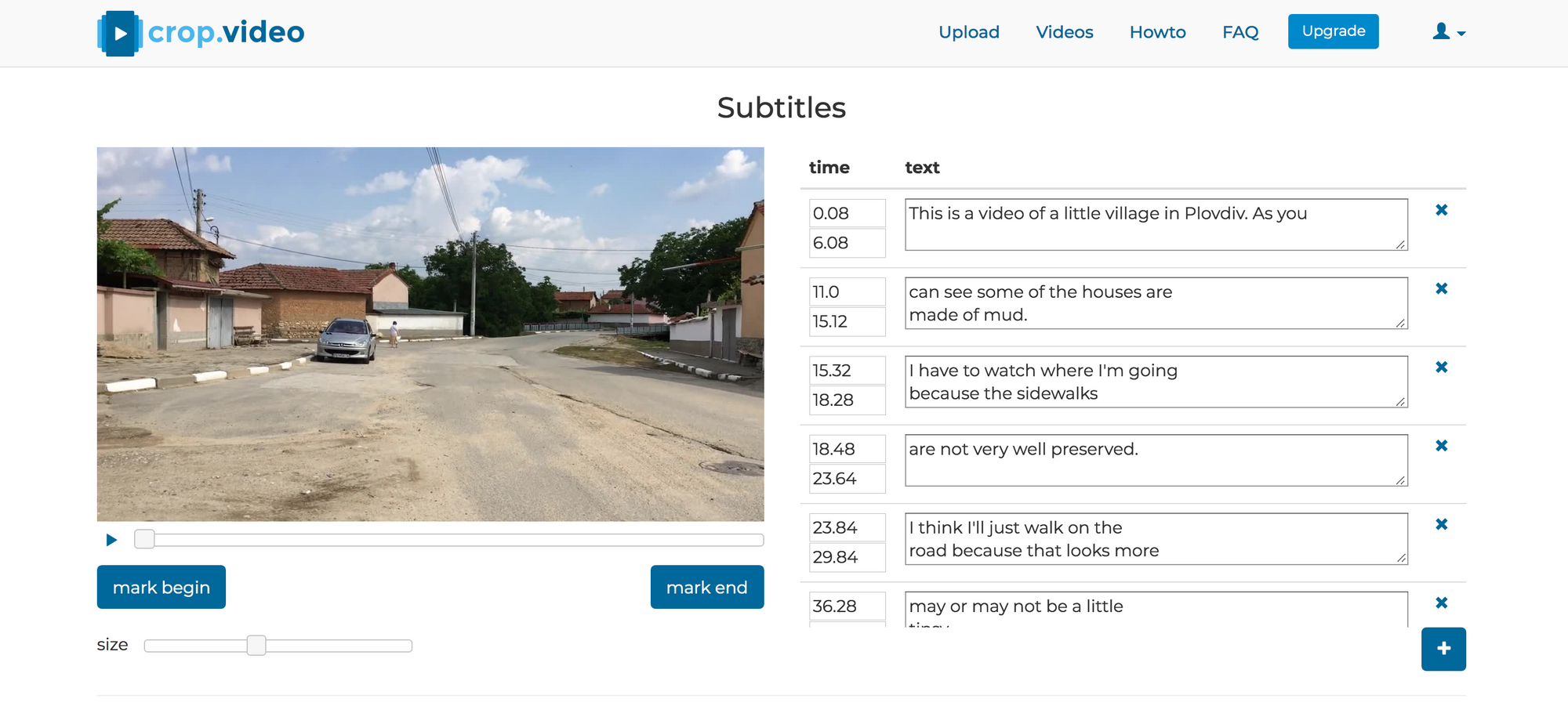Remove the 'made of mud' subtitle row
1568x706 pixels.
click(1441, 288)
